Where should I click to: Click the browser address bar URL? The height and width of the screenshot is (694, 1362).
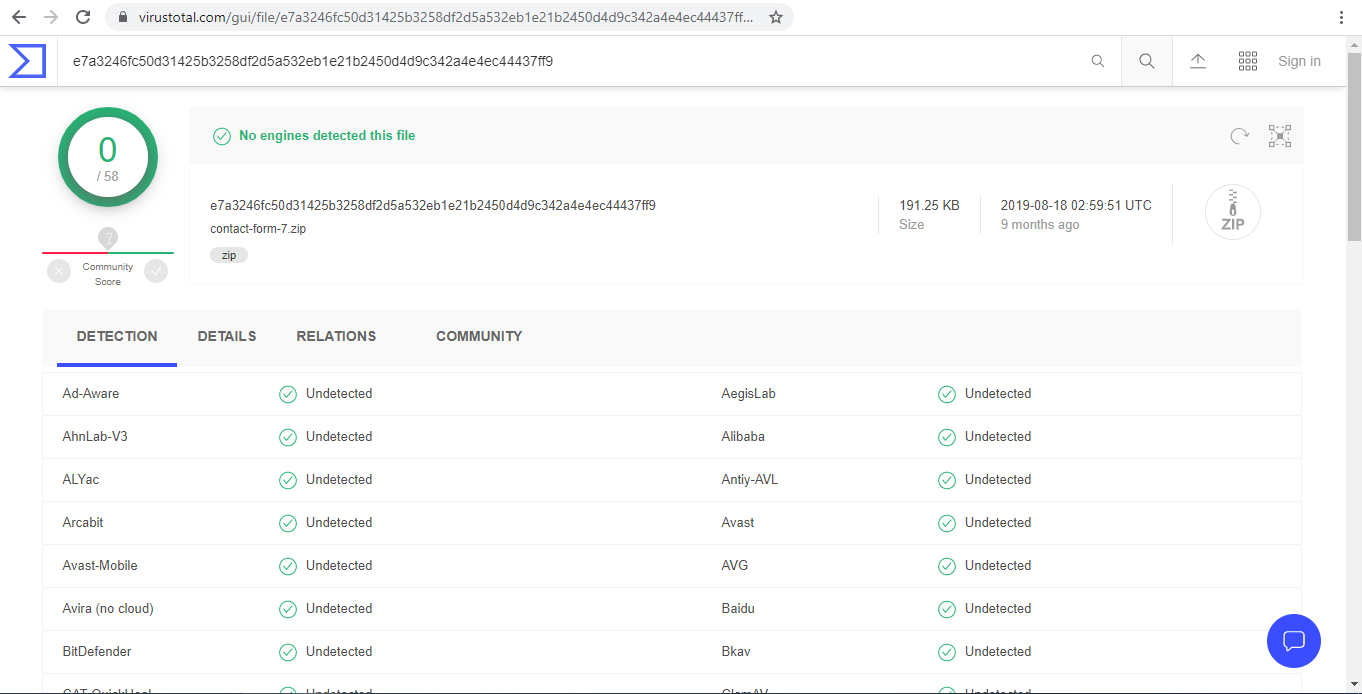[x=446, y=17]
